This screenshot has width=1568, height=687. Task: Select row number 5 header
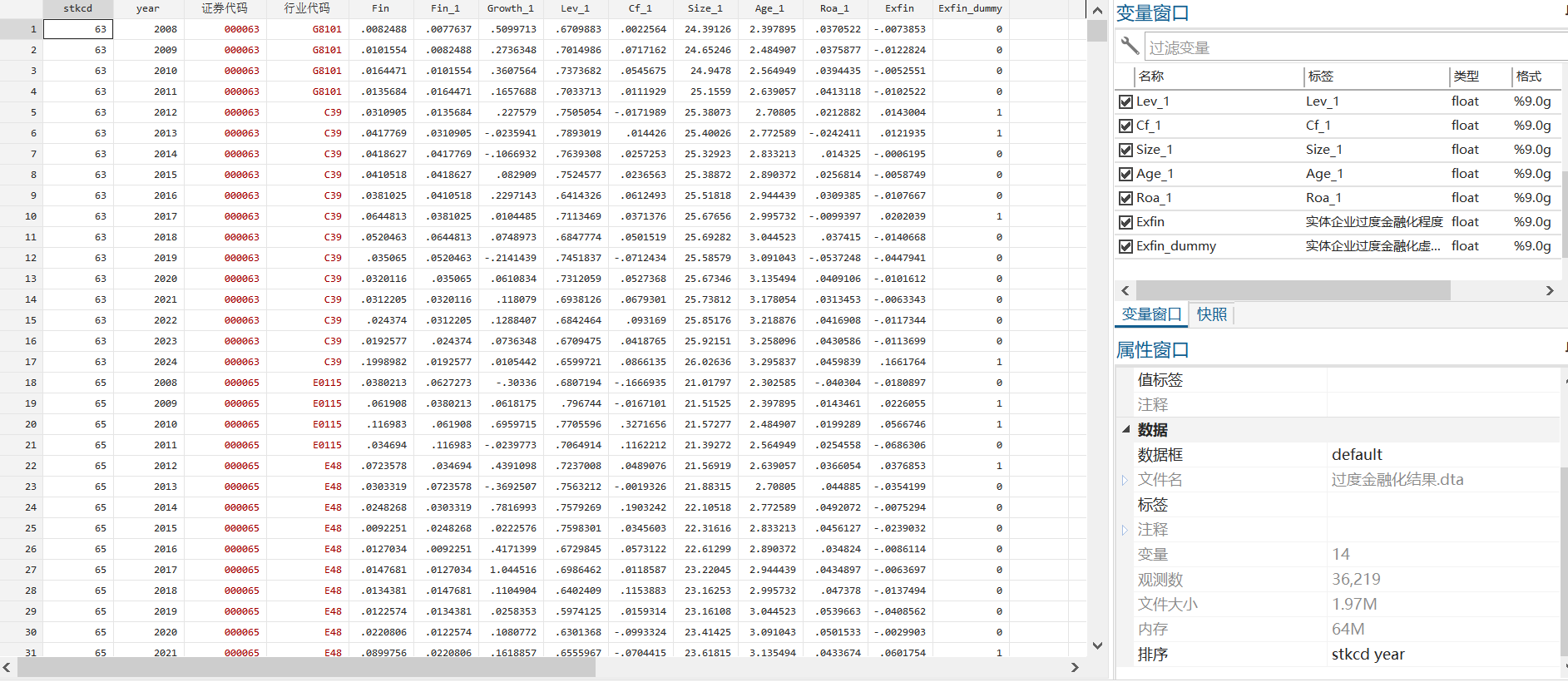point(21,112)
